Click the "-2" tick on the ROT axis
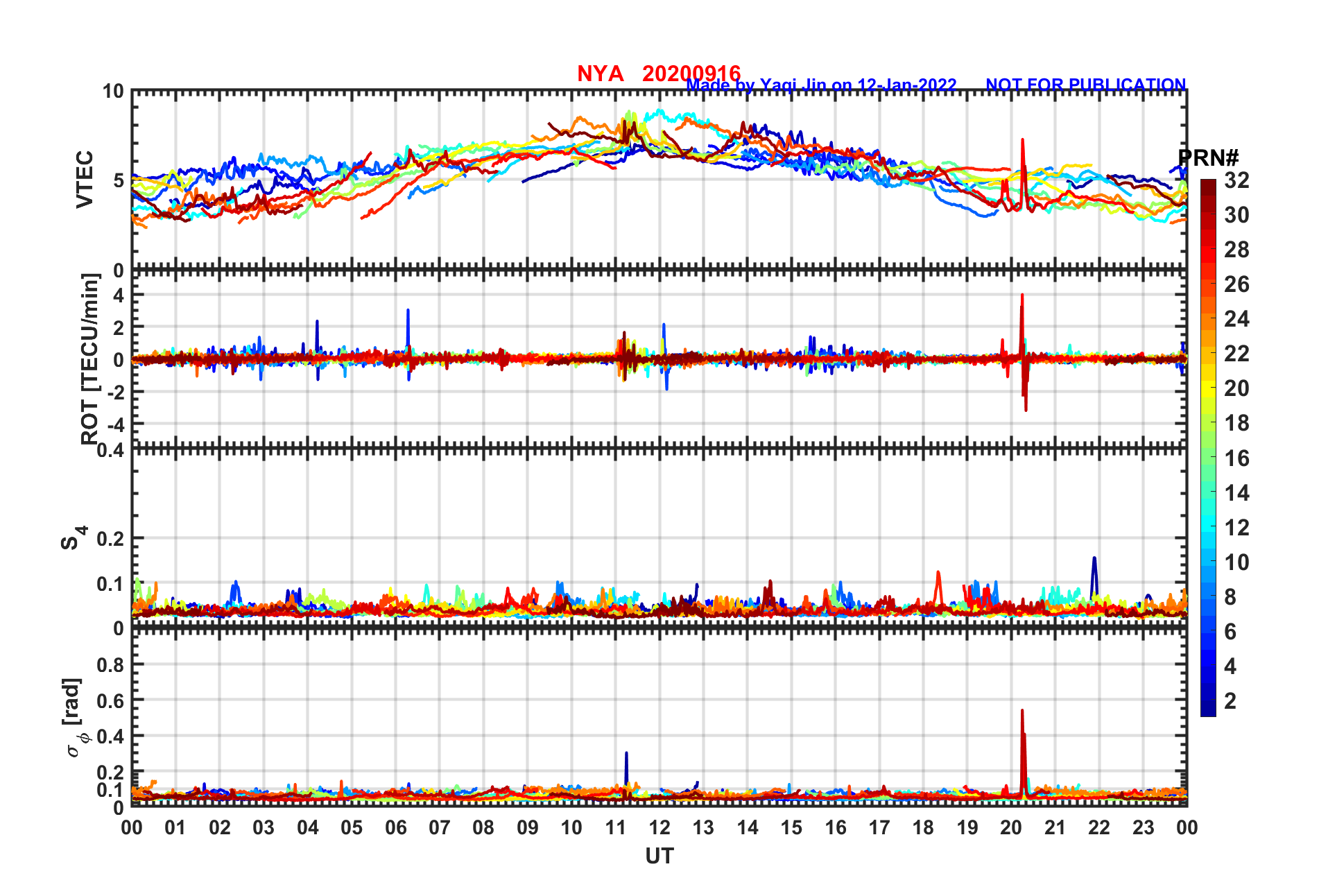 [x=114, y=392]
